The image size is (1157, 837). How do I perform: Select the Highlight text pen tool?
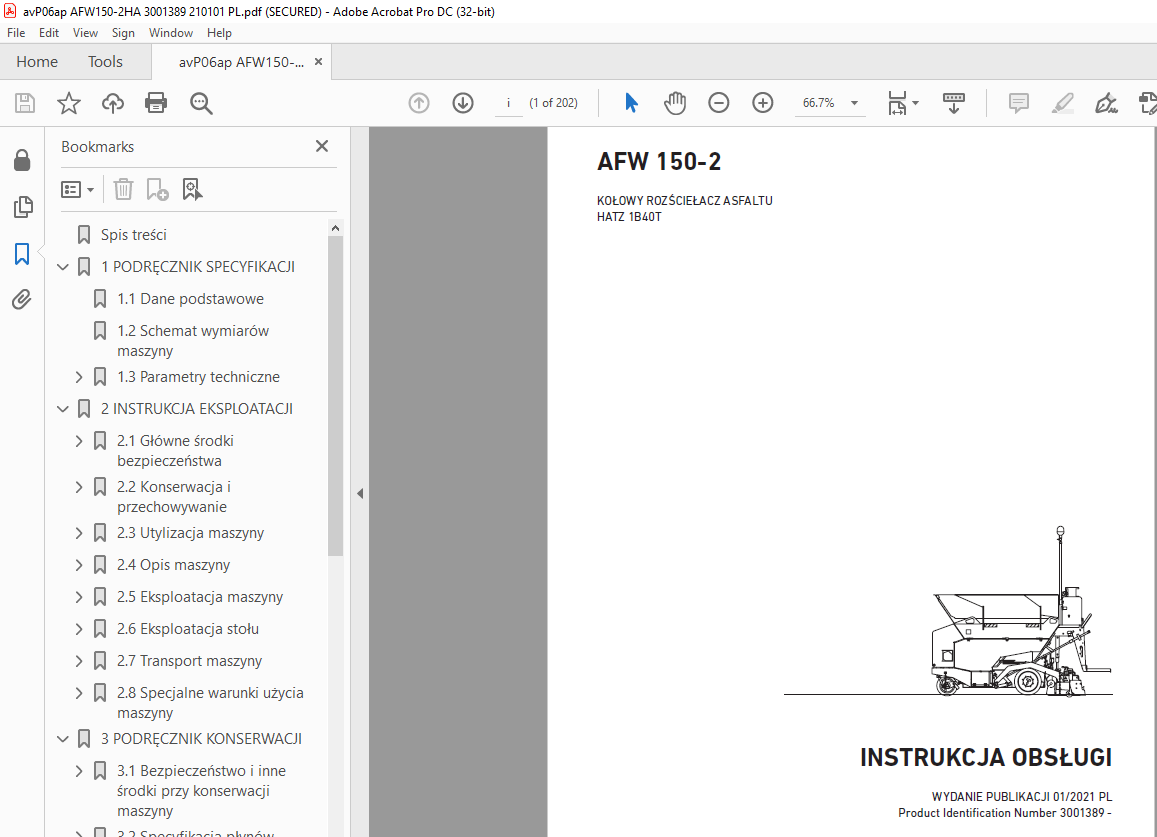pos(1063,103)
